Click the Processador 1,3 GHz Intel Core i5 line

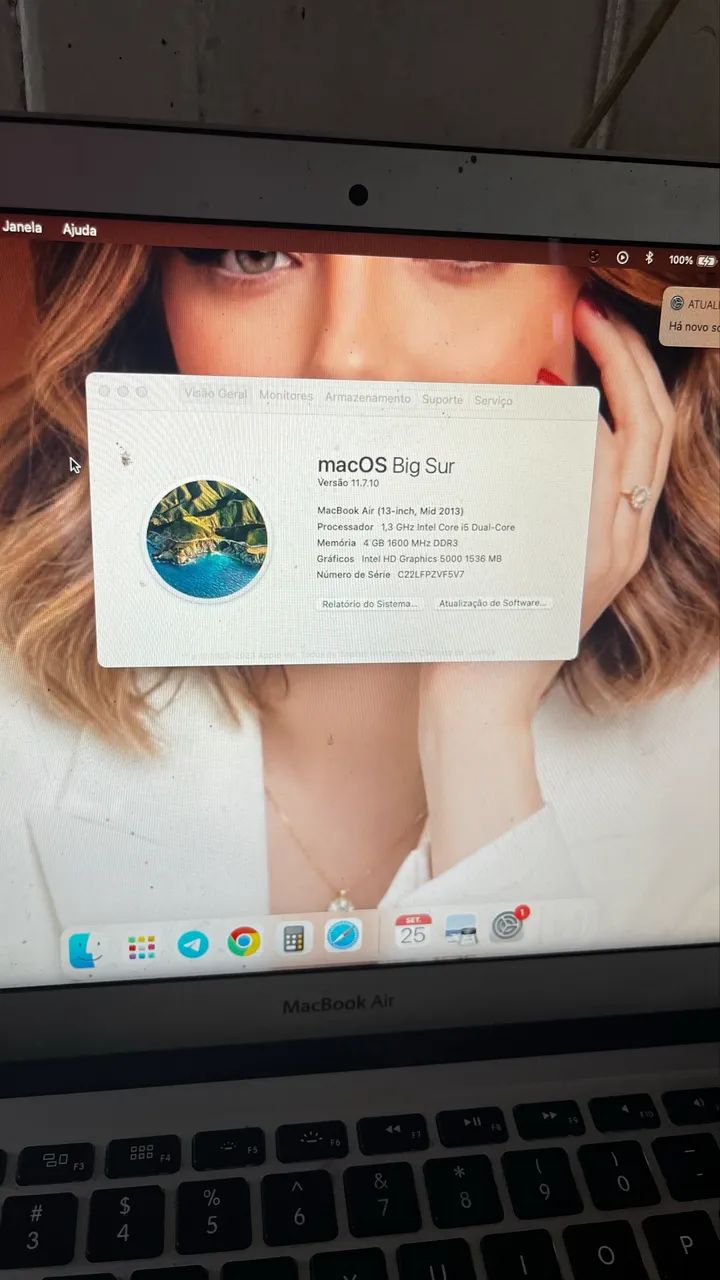(x=416, y=527)
